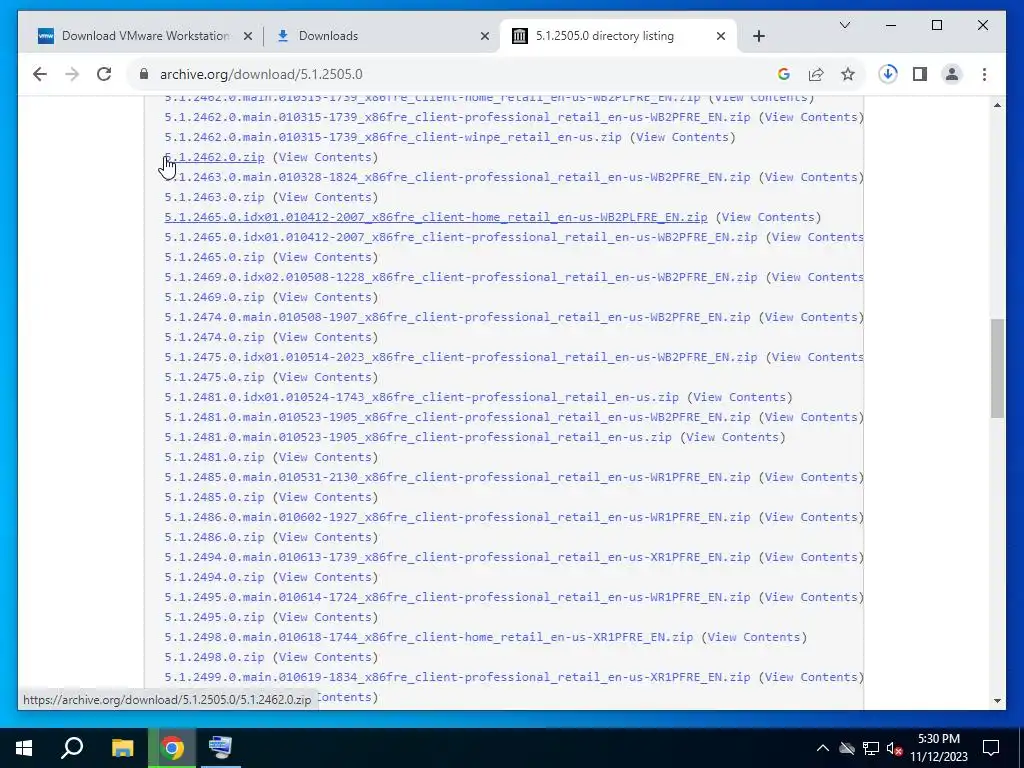Open 5.1.2475.0.zip link
Screen dimensions: 1024x768
(214, 377)
